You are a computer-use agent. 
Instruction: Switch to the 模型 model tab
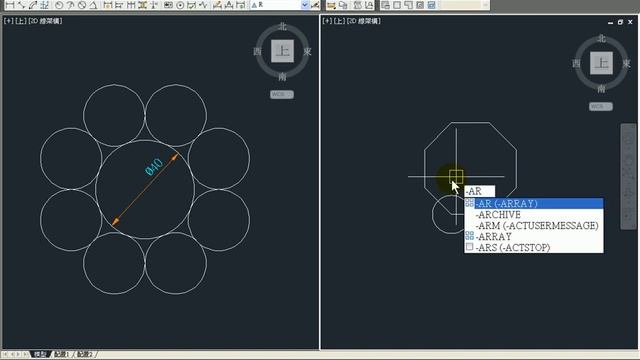point(40,354)
